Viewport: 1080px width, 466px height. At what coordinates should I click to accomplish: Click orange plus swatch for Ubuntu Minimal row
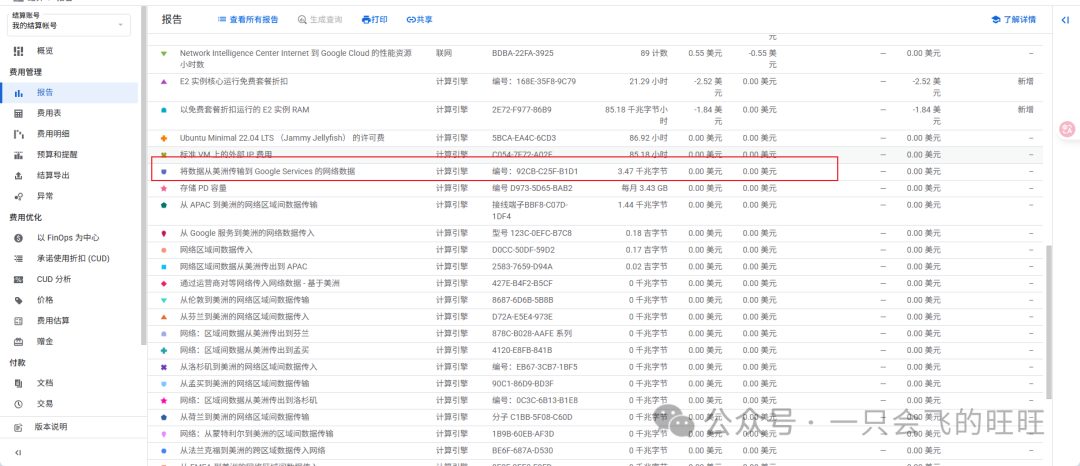[164, 138]
